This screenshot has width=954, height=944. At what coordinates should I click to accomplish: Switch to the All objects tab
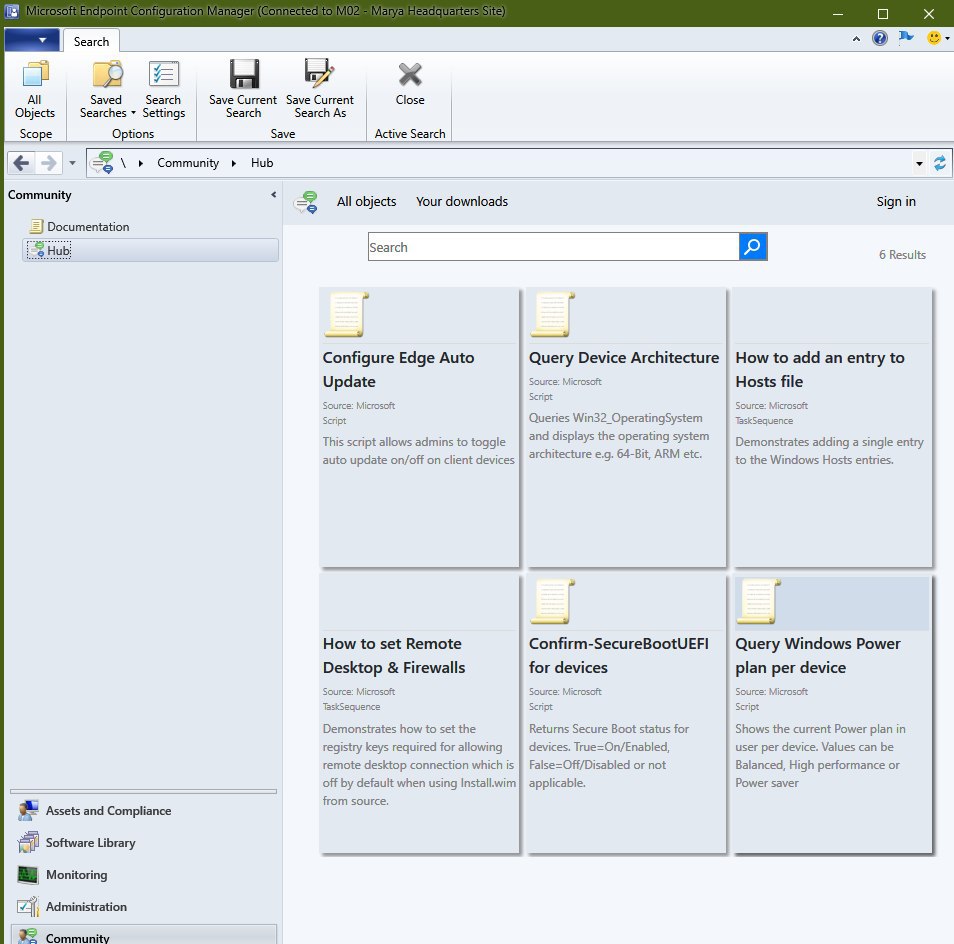(x=366, y=201)
